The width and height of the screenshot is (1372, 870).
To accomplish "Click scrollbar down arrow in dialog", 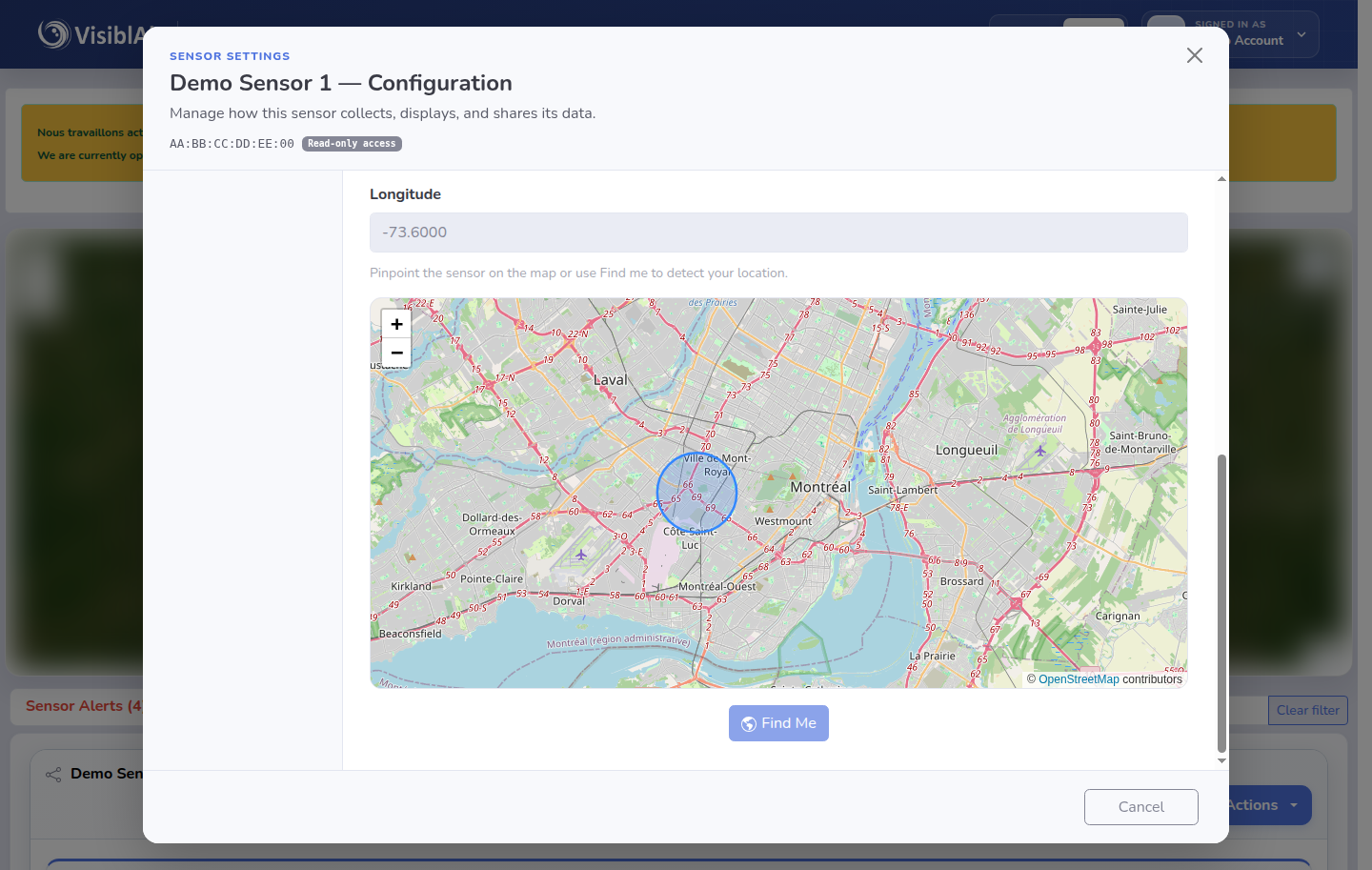I will tap(1221, 761).
